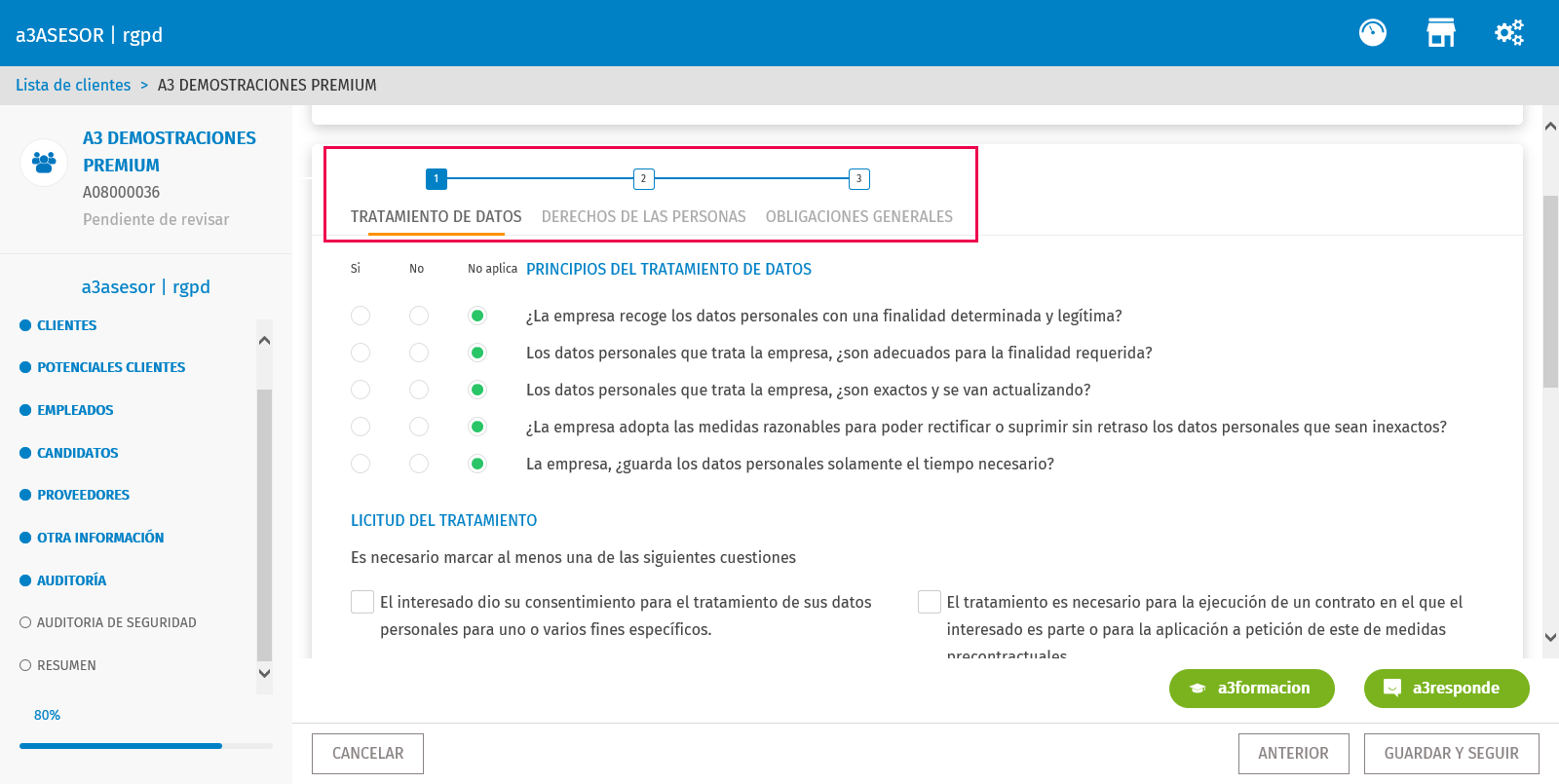
Task: Click sidebar menu scroll up arrow
Action: tap(264, 341)
